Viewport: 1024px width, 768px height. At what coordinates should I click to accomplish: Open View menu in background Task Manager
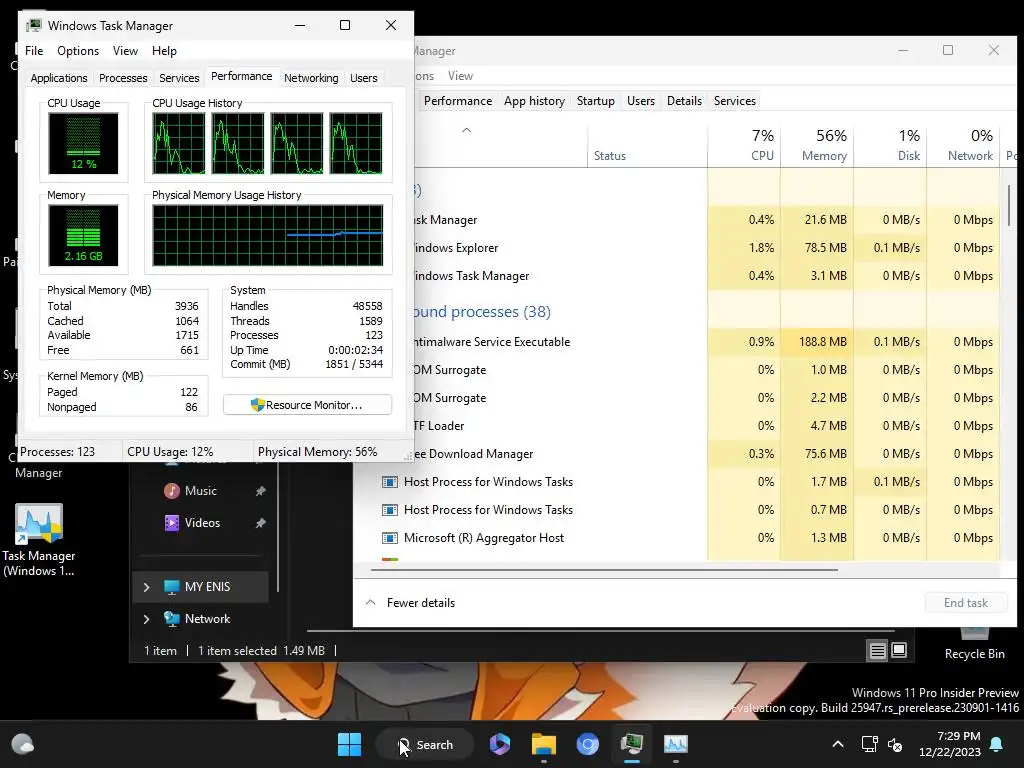(x=460, y=76)
